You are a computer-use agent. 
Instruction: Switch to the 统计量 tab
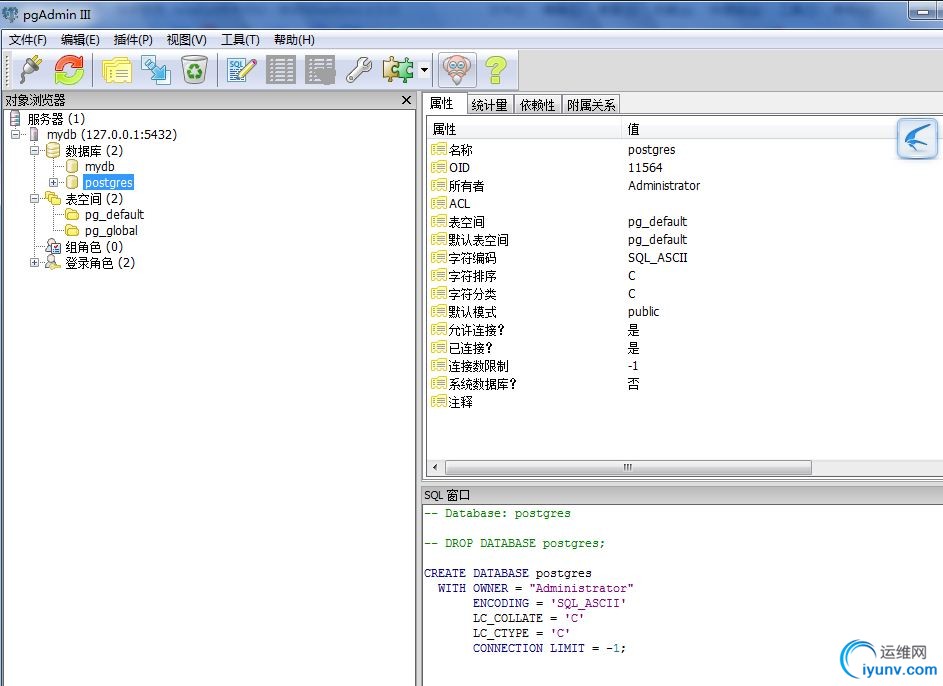point(489,105)
